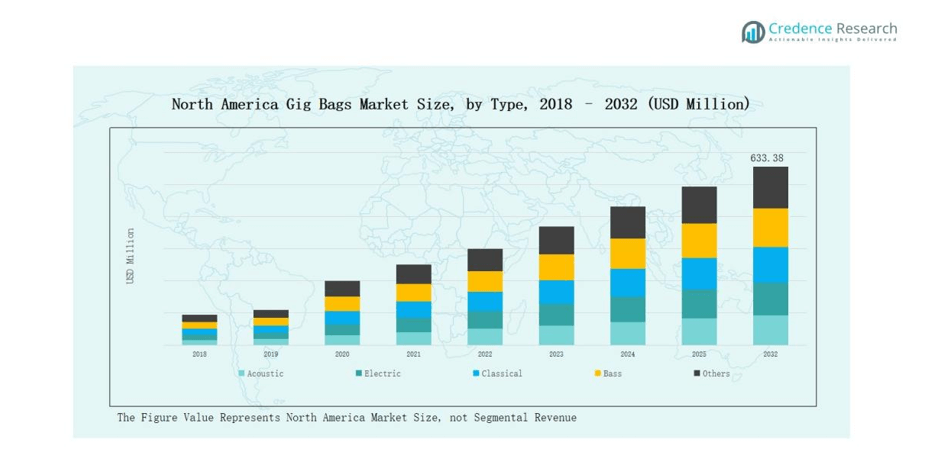This screenshot has height=465, width=946.
Task: Select the Acoustic legend label
Action: click(265, 374)
